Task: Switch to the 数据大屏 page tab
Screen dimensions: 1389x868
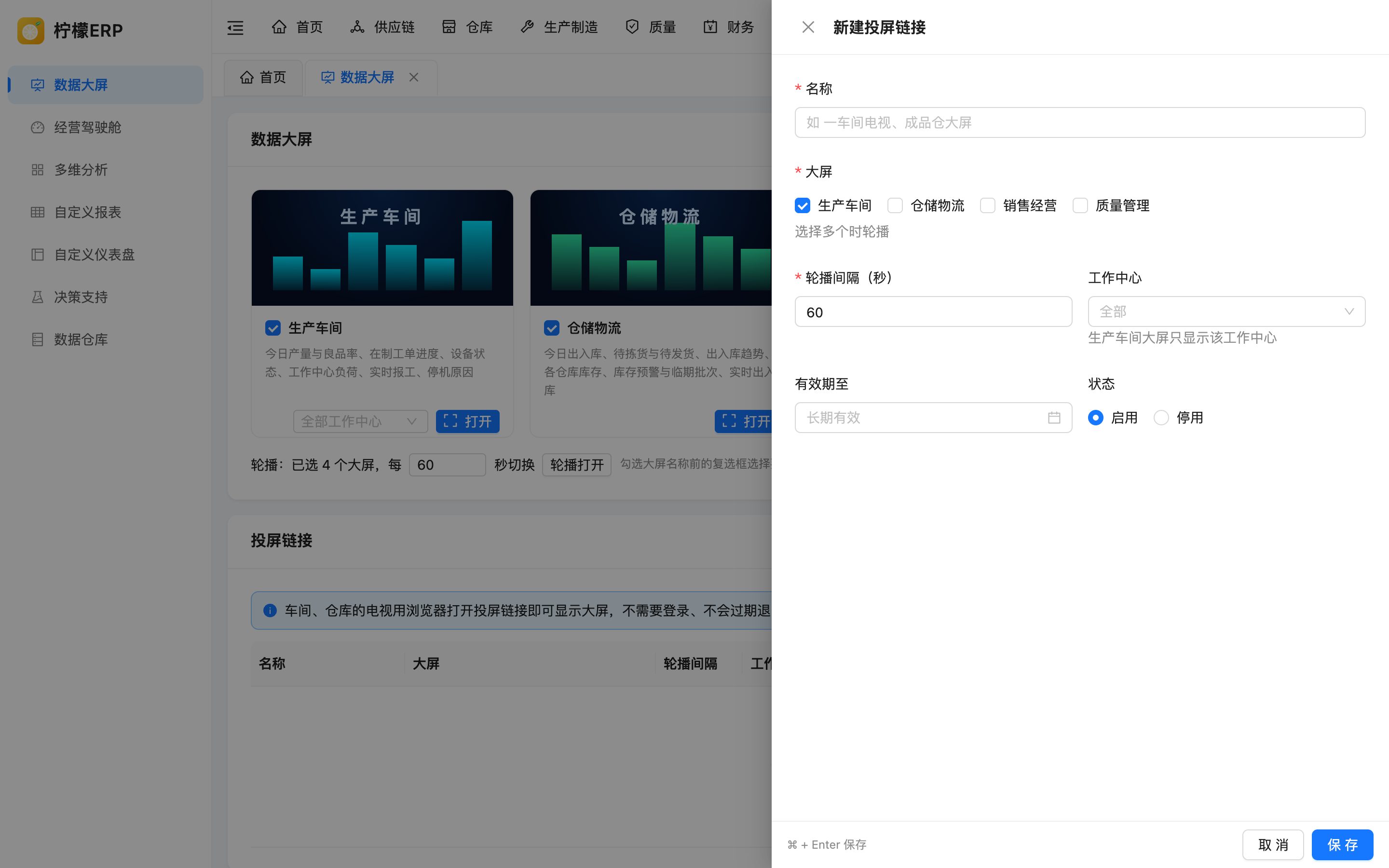Action: click(x=371, y=78)
